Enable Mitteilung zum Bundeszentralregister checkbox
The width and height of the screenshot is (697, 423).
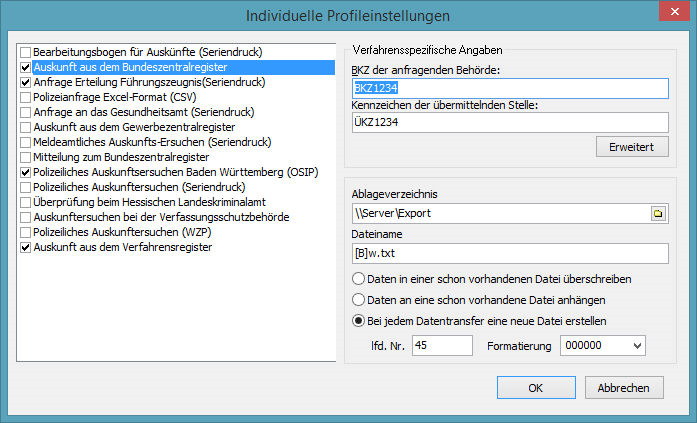tap(26, 157)
